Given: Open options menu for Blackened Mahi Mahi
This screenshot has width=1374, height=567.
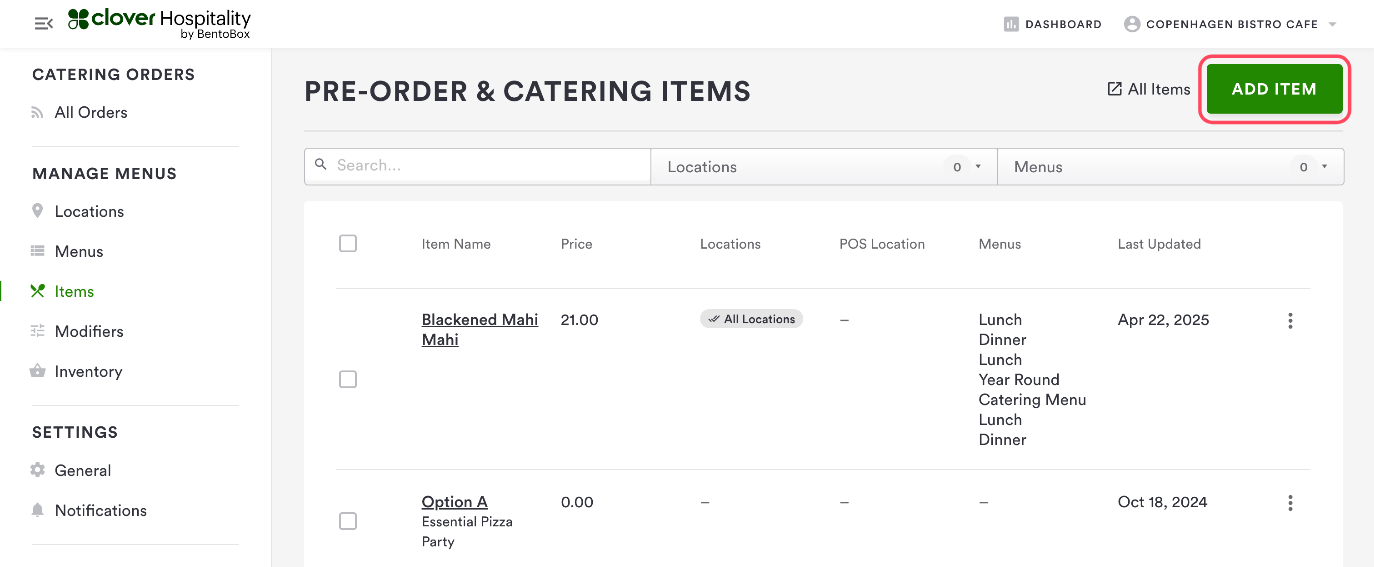Looking at the screenshot, I should (1290, 321).
